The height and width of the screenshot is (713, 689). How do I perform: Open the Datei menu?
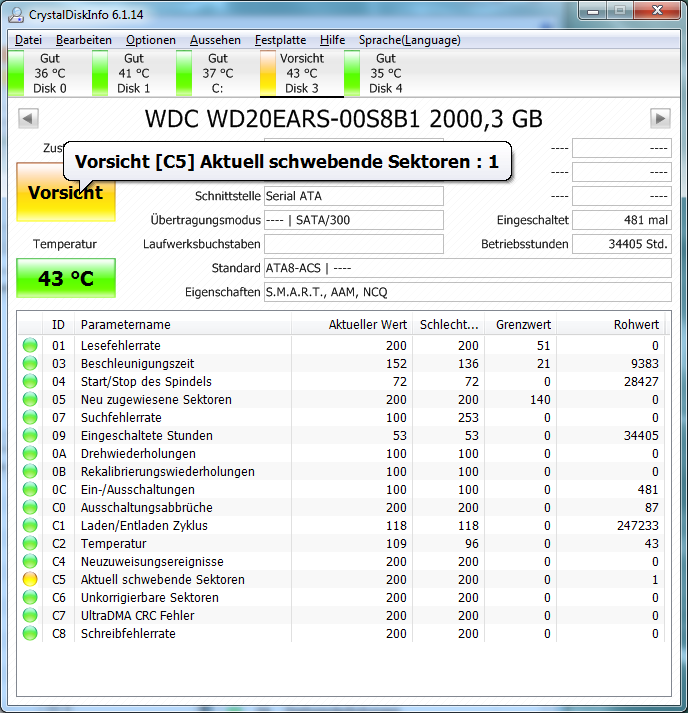click(x=28, y=40)
